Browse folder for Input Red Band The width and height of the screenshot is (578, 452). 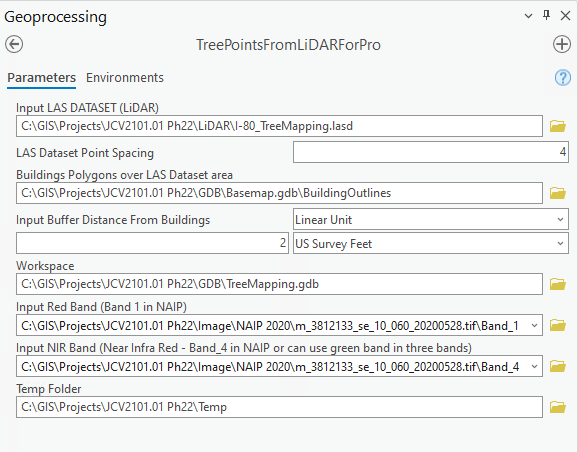558,325
